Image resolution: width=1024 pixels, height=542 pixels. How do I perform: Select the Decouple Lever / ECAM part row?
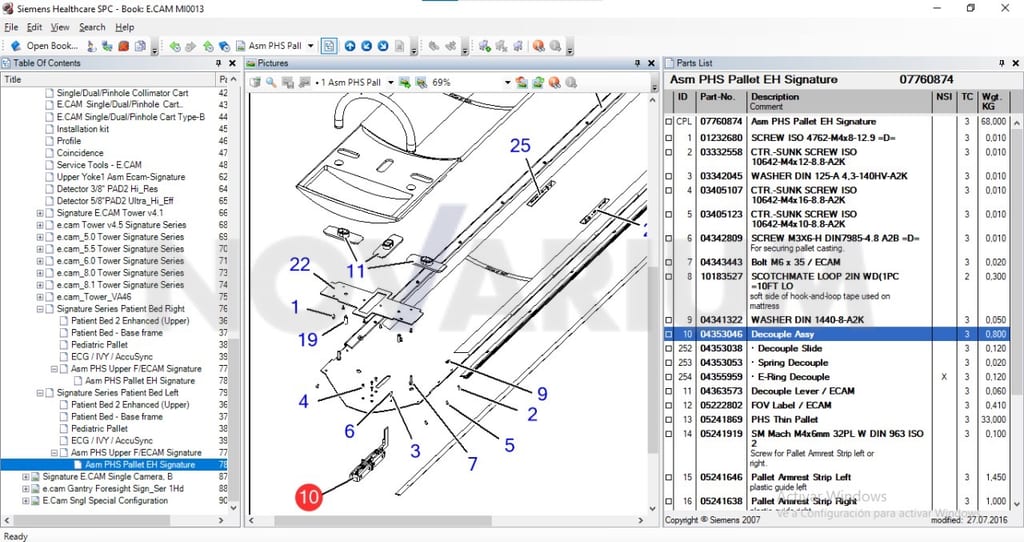839,391
